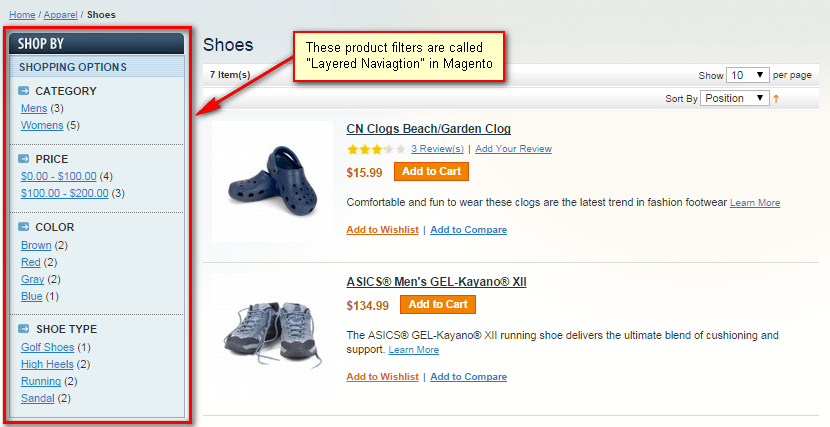Open the Sort By Position dropdown
Viewport: 830px width, 427px height.
(734, 98)
